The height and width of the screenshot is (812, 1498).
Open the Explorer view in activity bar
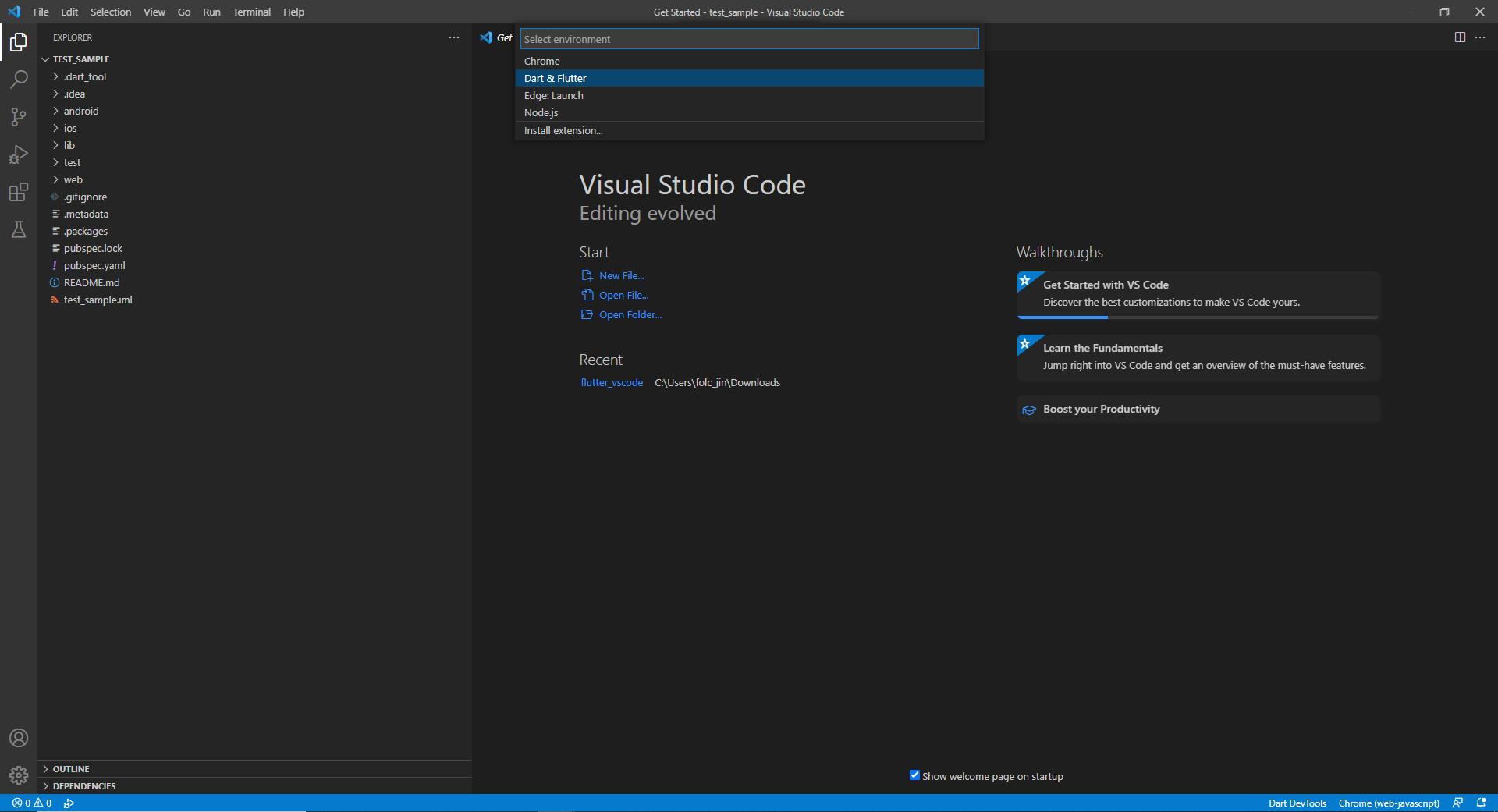tap(19, 41)
